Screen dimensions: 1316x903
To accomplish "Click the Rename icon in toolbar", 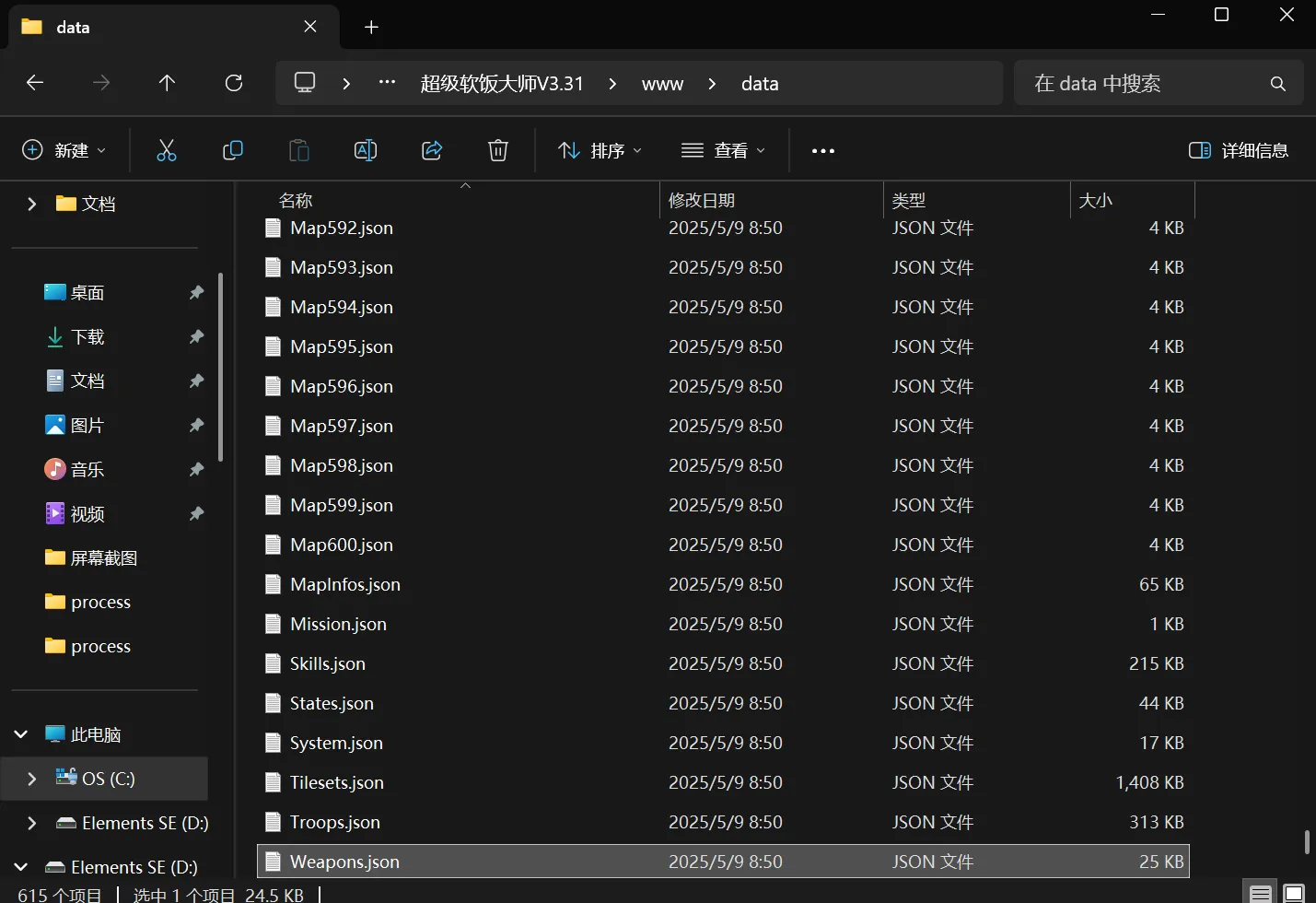I will click(366, 150).
